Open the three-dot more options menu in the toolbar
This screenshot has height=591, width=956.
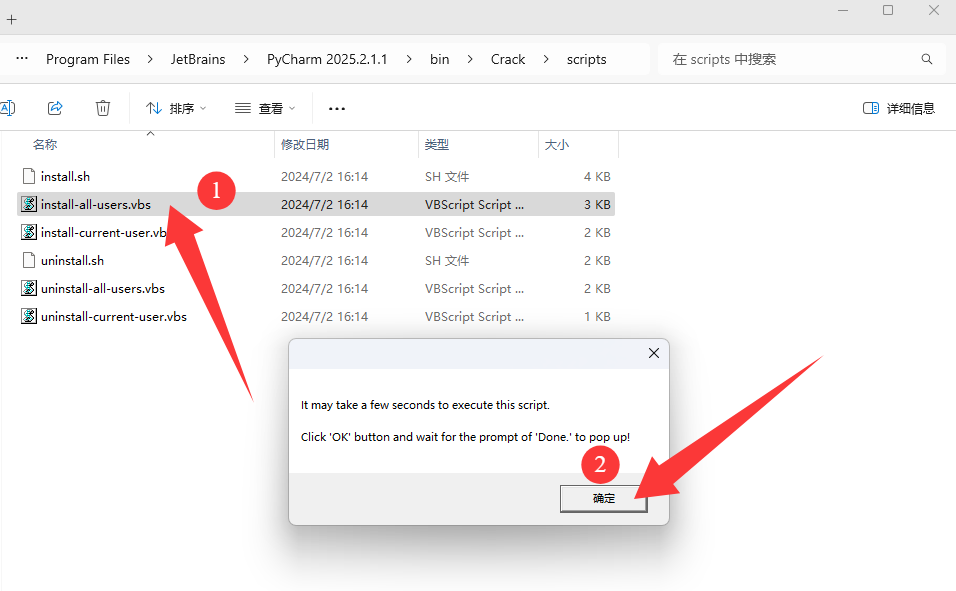pyautogui.click(x=337, y=109)
